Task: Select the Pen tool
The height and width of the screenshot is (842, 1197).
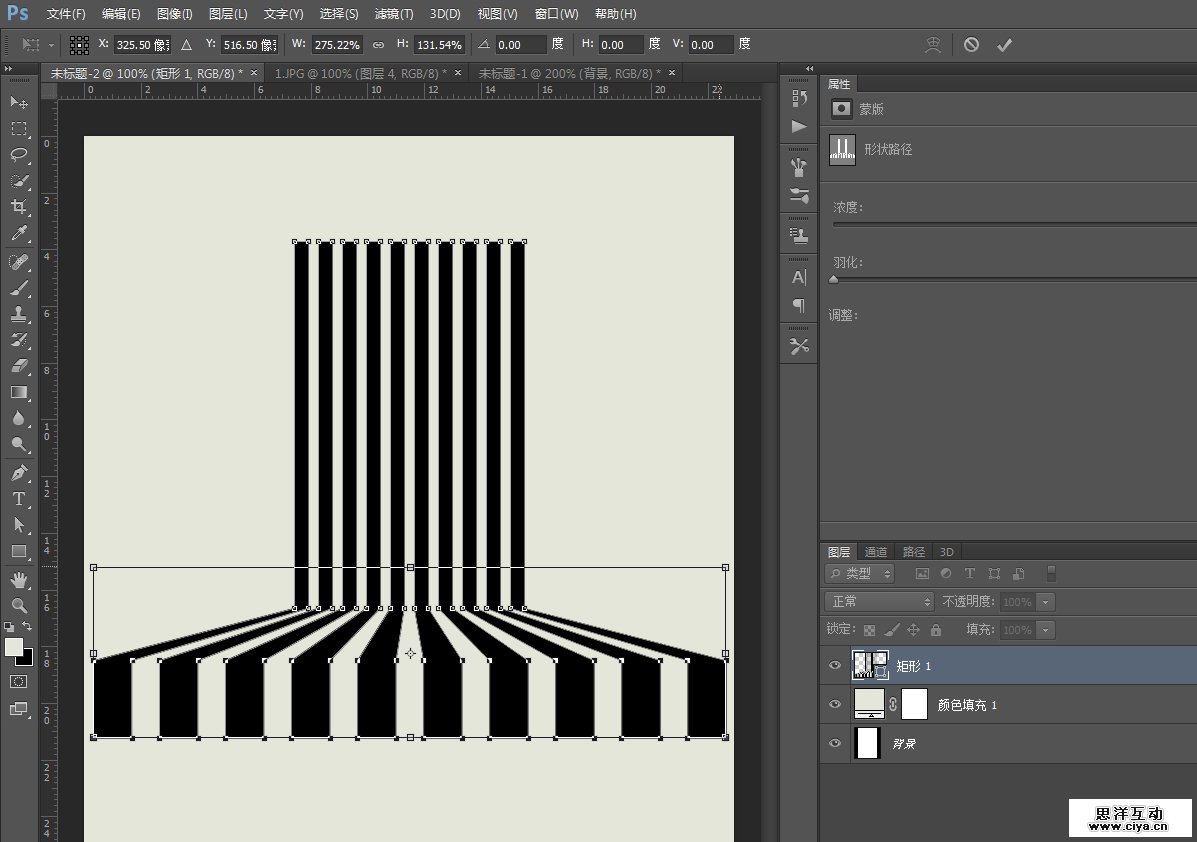Action: tap(19, 472)
